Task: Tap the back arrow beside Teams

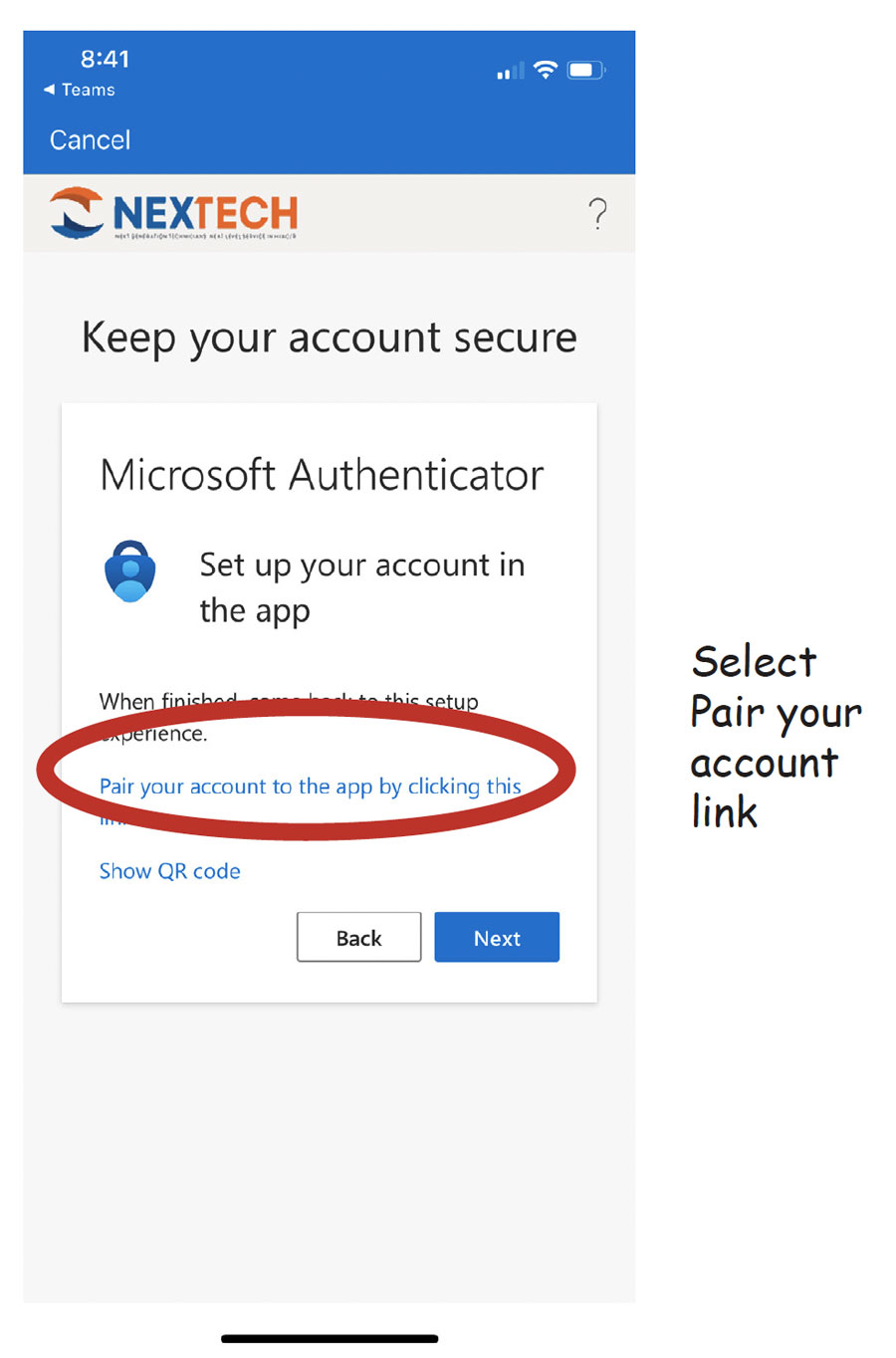Action: coord(49,90)
